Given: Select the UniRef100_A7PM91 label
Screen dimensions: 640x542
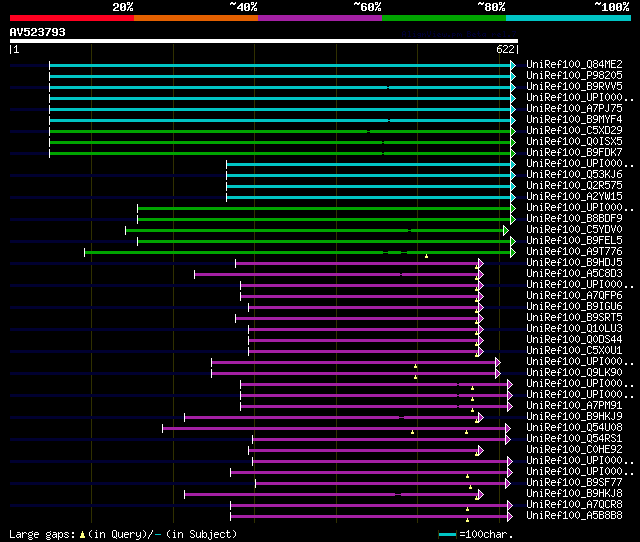Looking at the screenshot, I should [574, 406].
